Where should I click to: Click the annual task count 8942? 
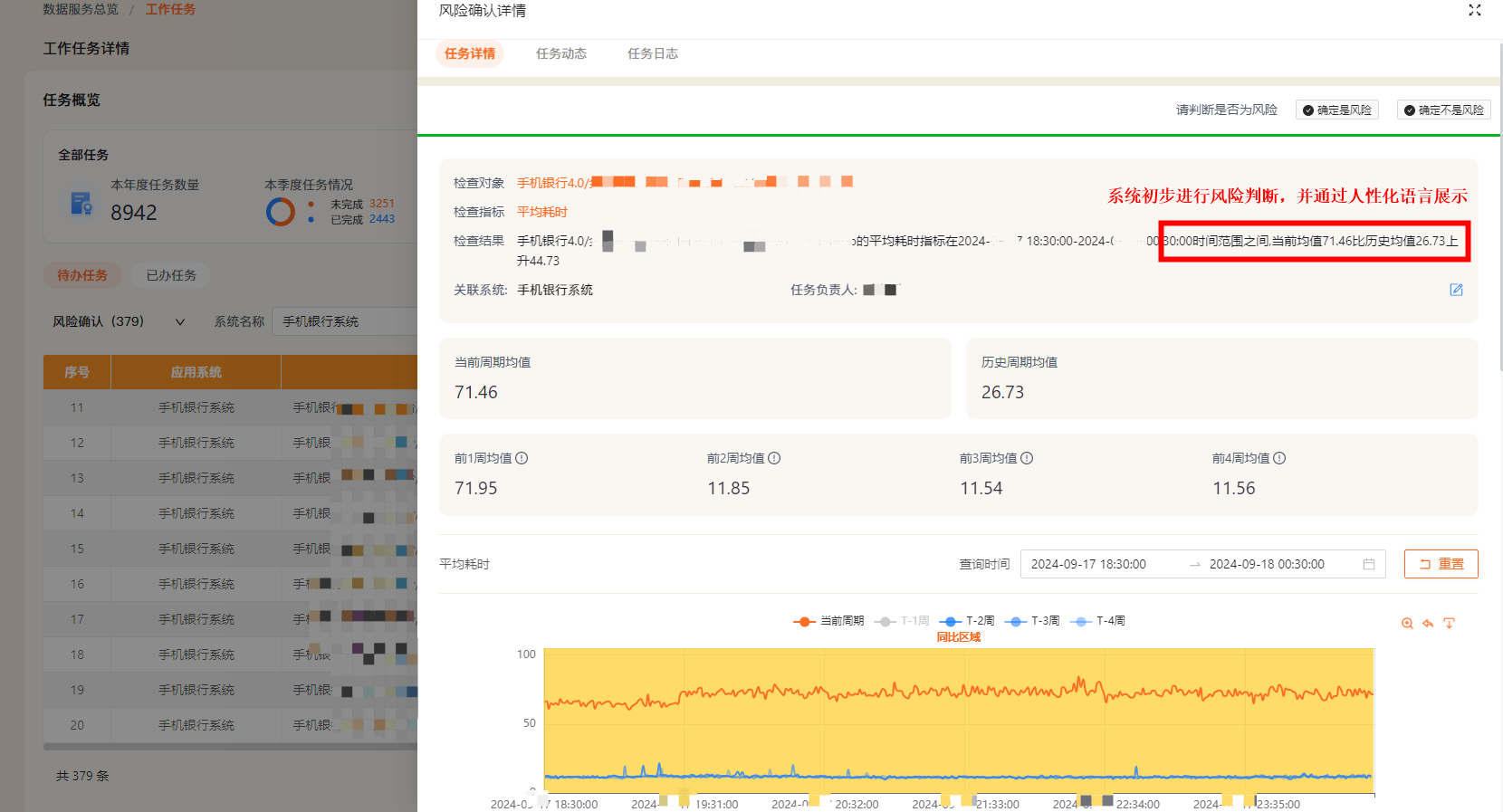point(134,213)
